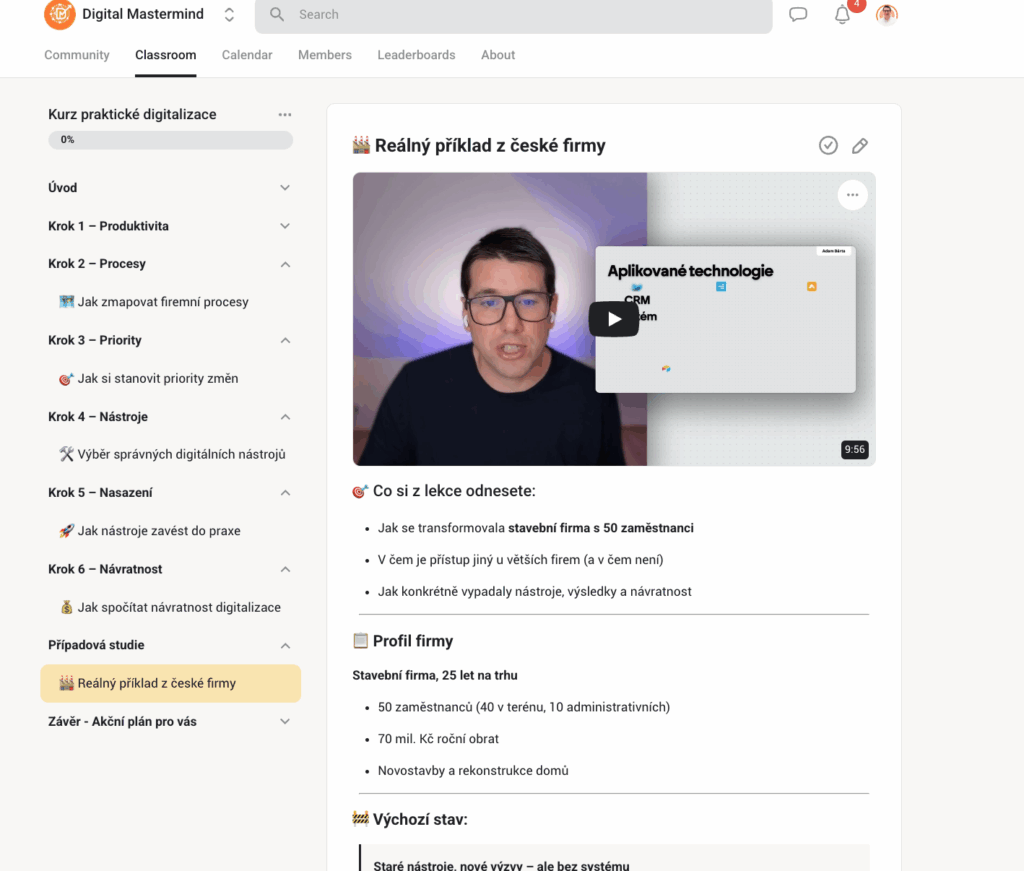Mark lesson complete using the checkmark circle
Image resolution: width=1024 pixels, height=871 pixels.
pyautogui.click(x=828, y=145)
